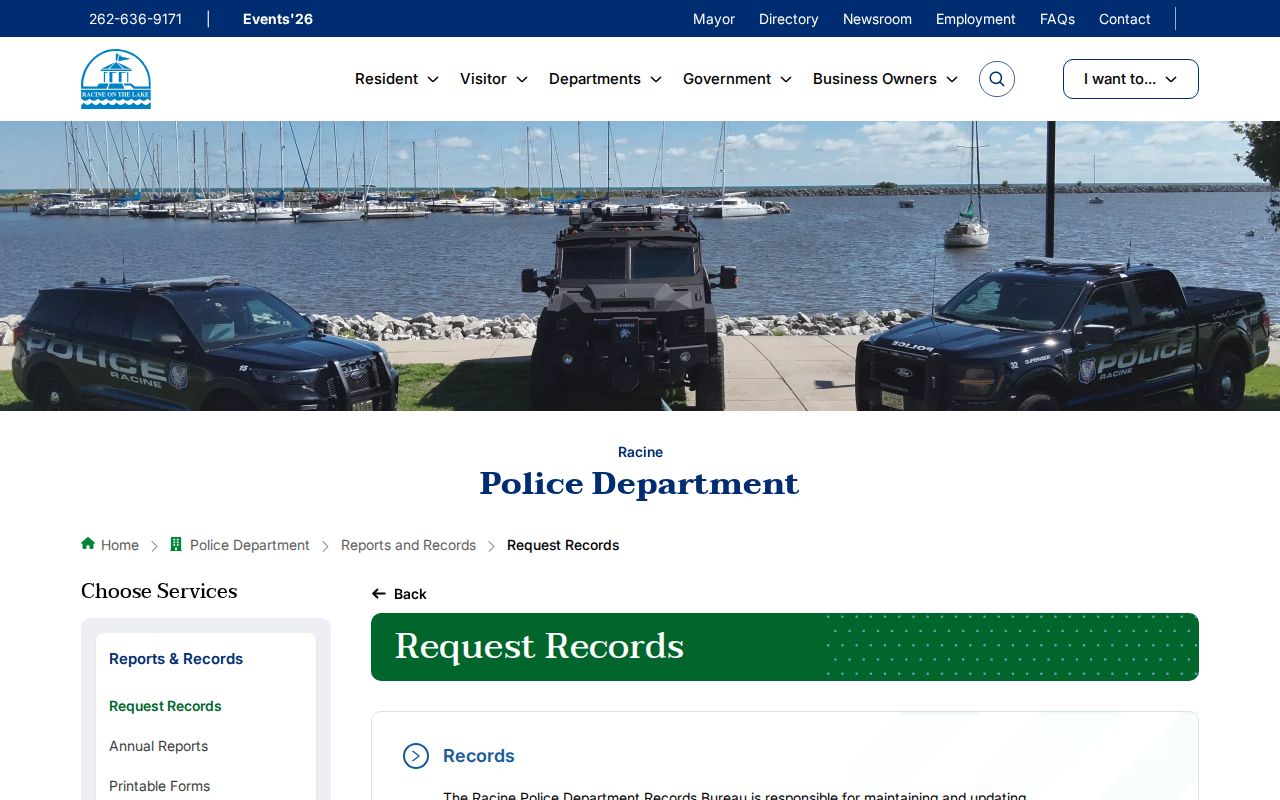The image size is (1280, 800).
Task: Expand the Visitor menu
Action: click(x=494, y=79)
